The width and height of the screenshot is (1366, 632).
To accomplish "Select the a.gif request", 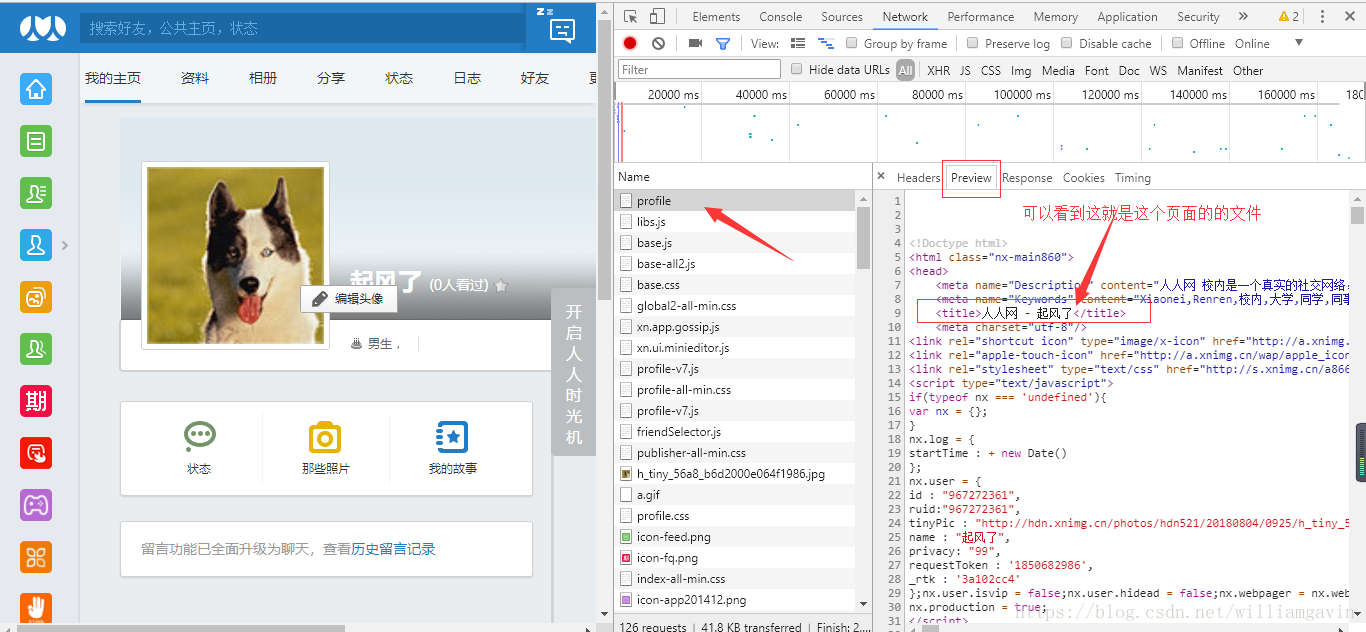I will pyautogui.click(x=735, y=494).
